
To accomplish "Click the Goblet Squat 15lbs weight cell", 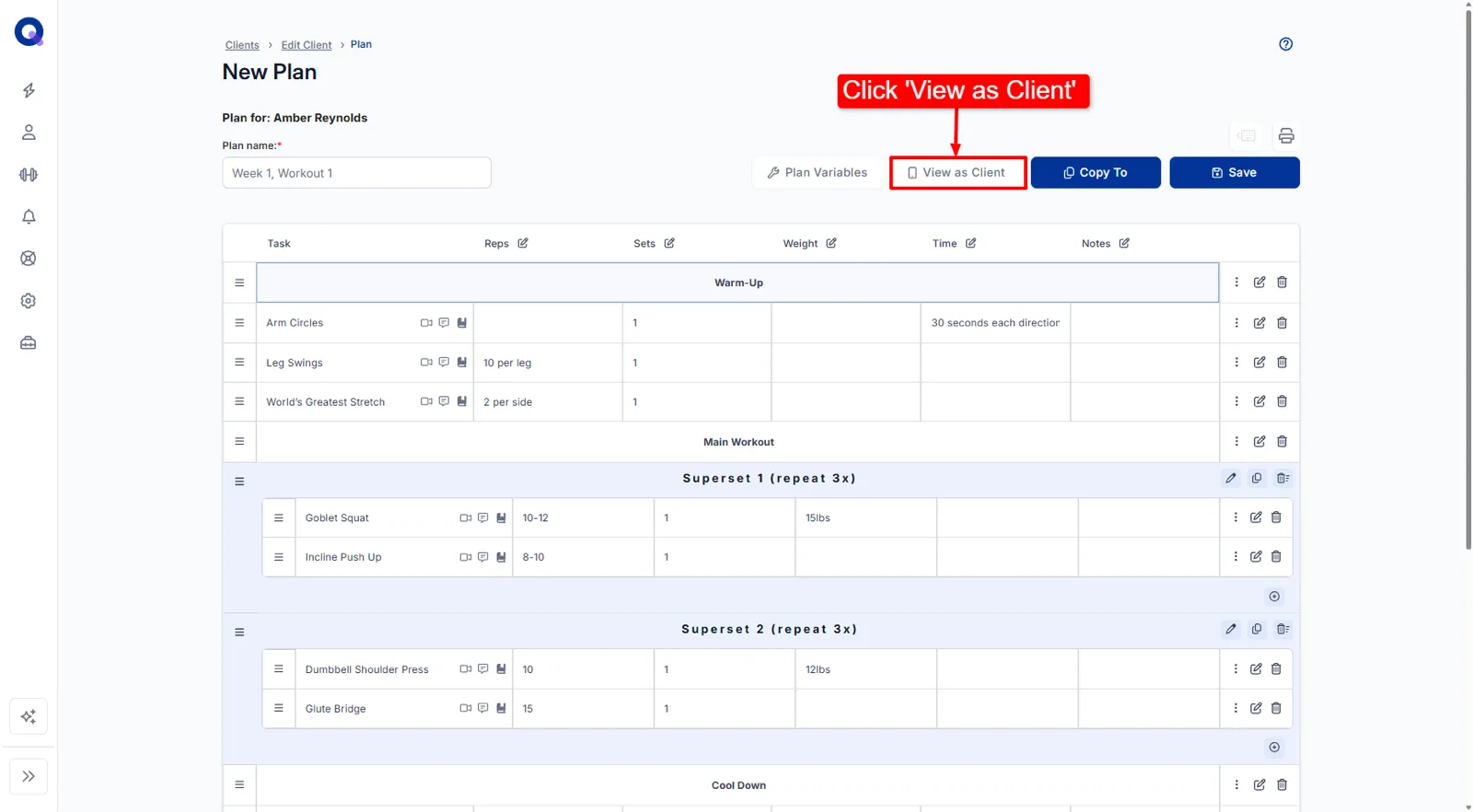I will [865, 518].
